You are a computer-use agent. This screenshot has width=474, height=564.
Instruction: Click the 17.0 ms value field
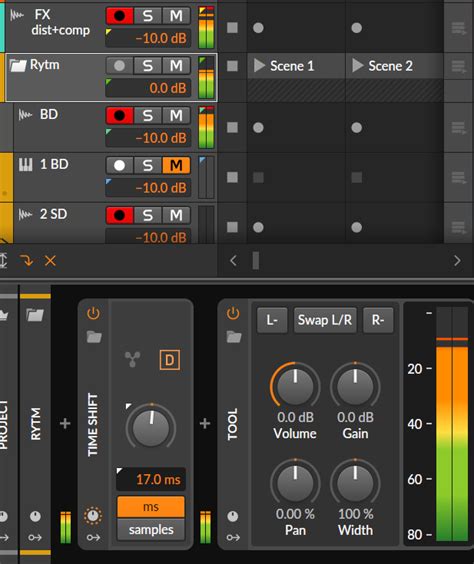pyautogui.click(x=151, y=479)
